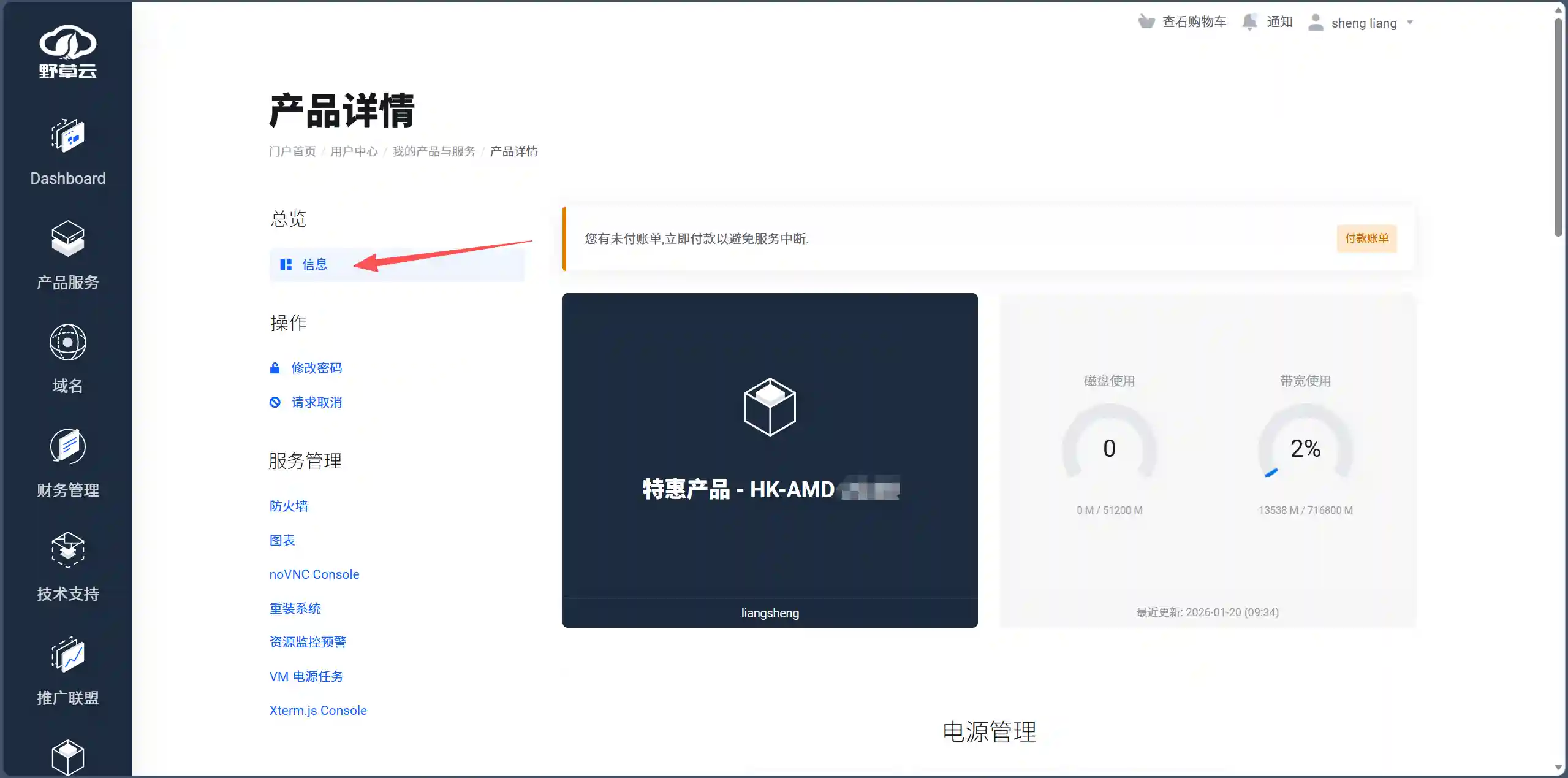Click the 用户中心 breadcrumb
The height and width of the screenshot is (778, 1568).
click(354, 151)
